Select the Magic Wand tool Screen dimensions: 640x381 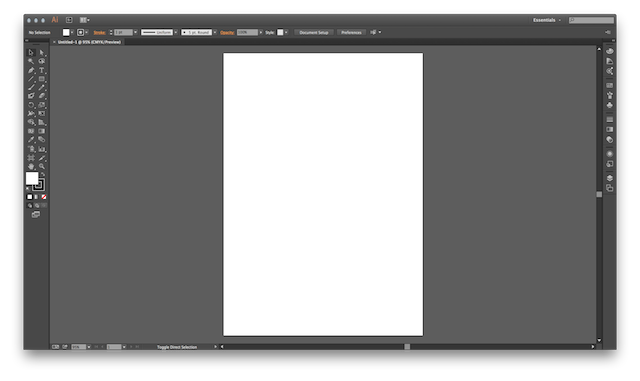(31, 61)
